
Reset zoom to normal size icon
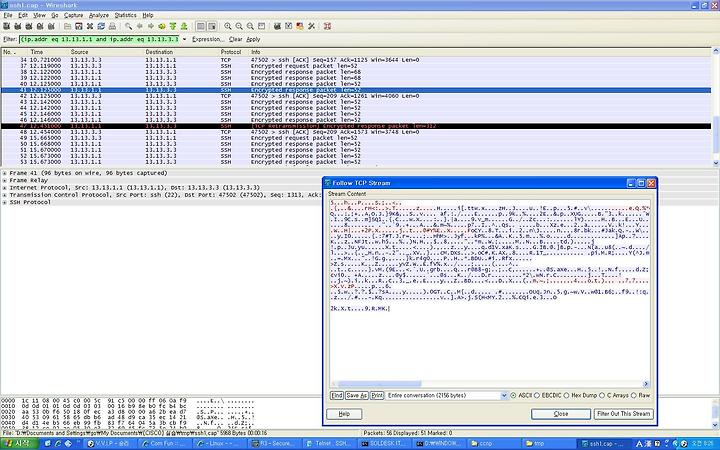[250, 26]
